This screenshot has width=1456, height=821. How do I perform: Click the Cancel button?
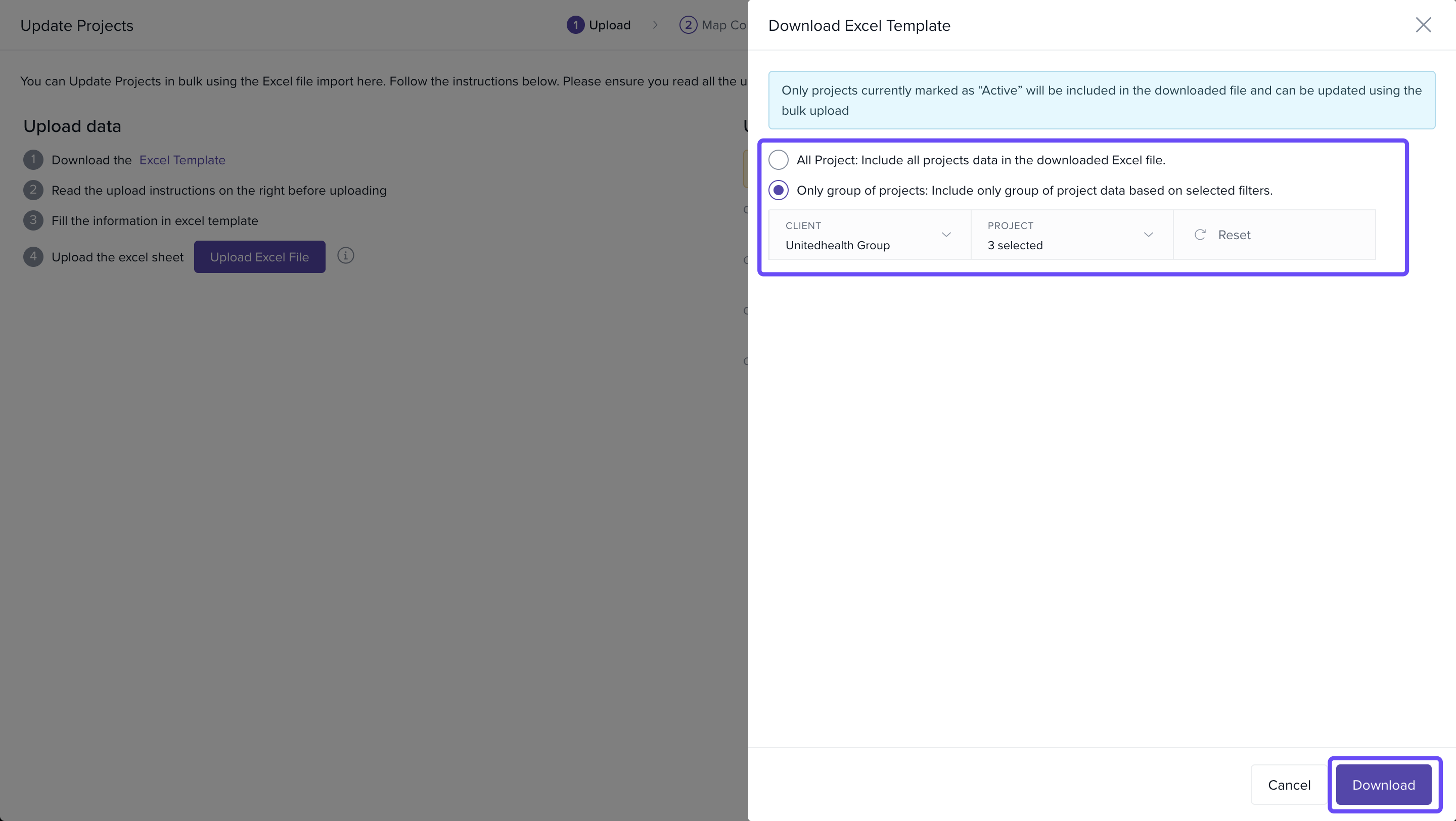point(1289,784)
